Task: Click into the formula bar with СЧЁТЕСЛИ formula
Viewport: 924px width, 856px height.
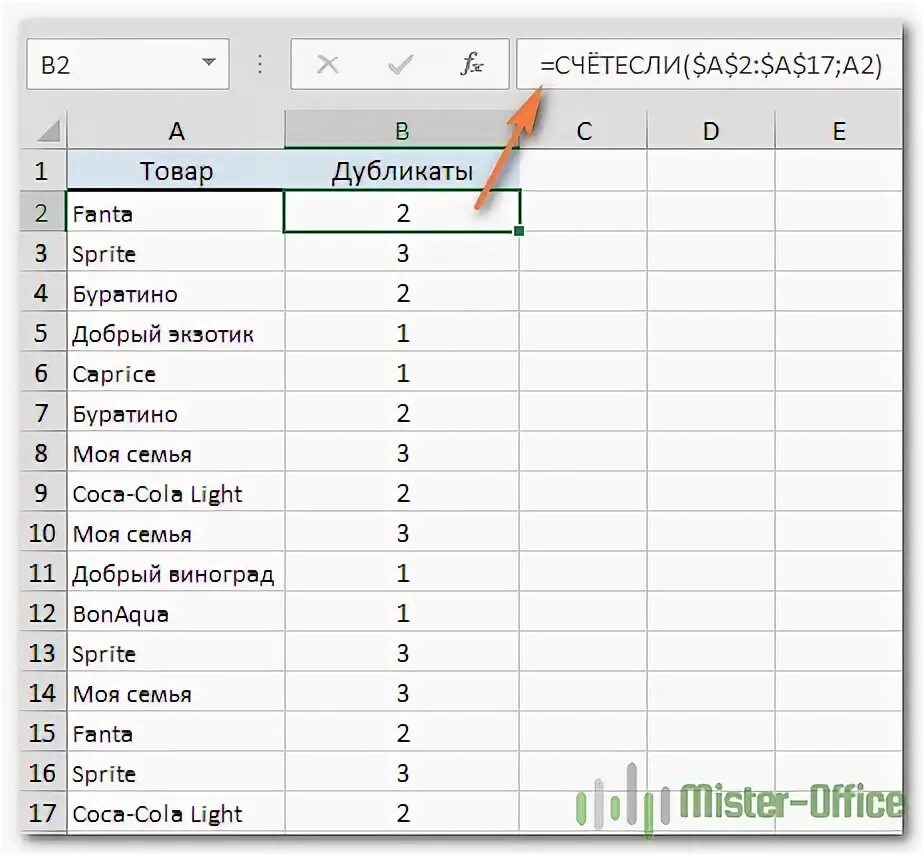Action: coord(710,64)
